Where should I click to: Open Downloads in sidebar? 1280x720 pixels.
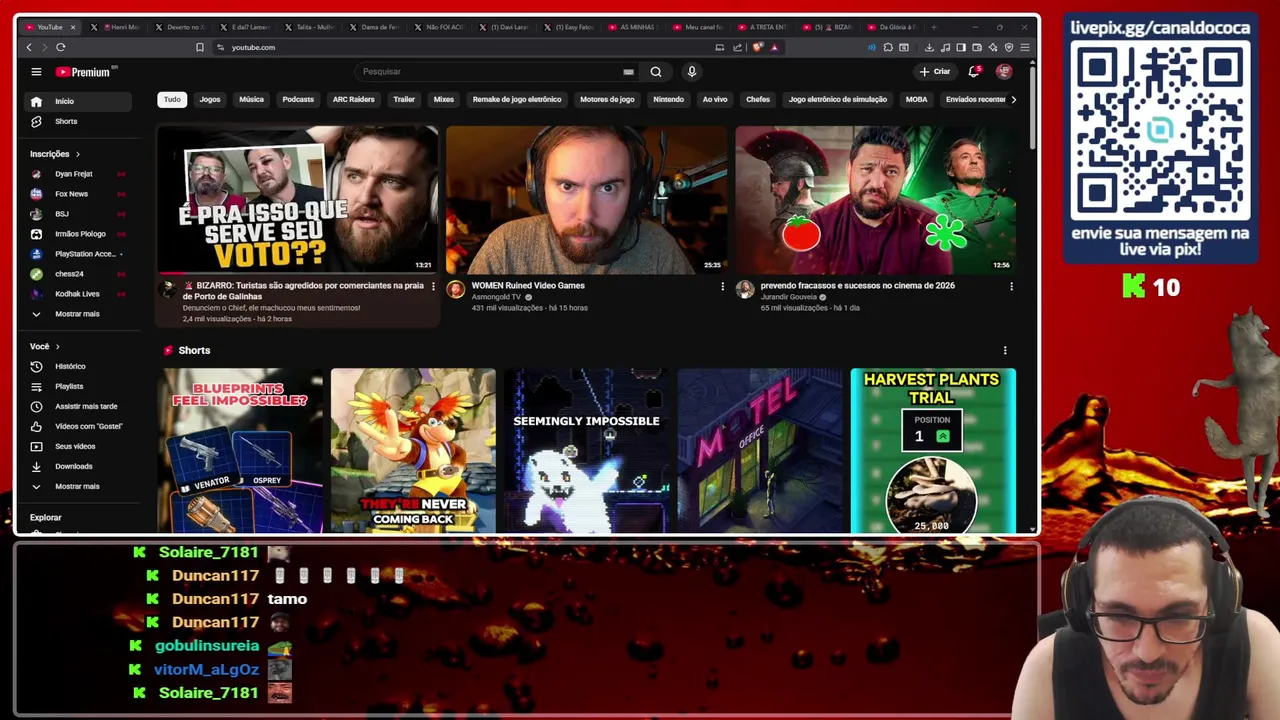point(78,466)
